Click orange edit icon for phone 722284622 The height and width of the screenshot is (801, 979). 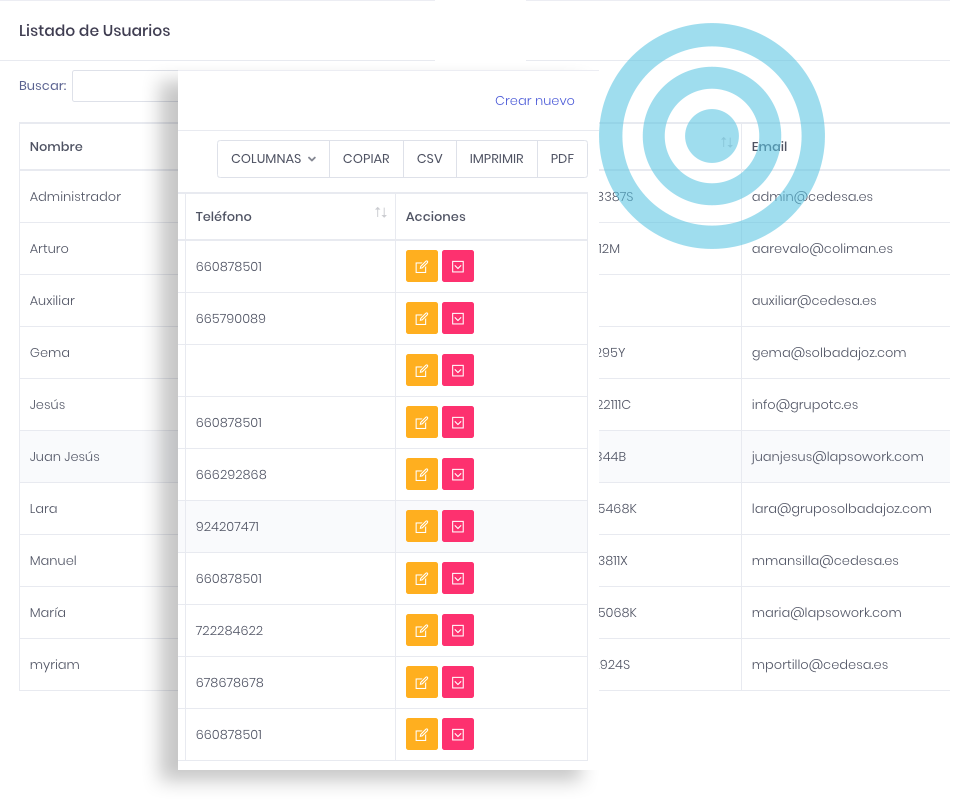(x=421, y=631)
